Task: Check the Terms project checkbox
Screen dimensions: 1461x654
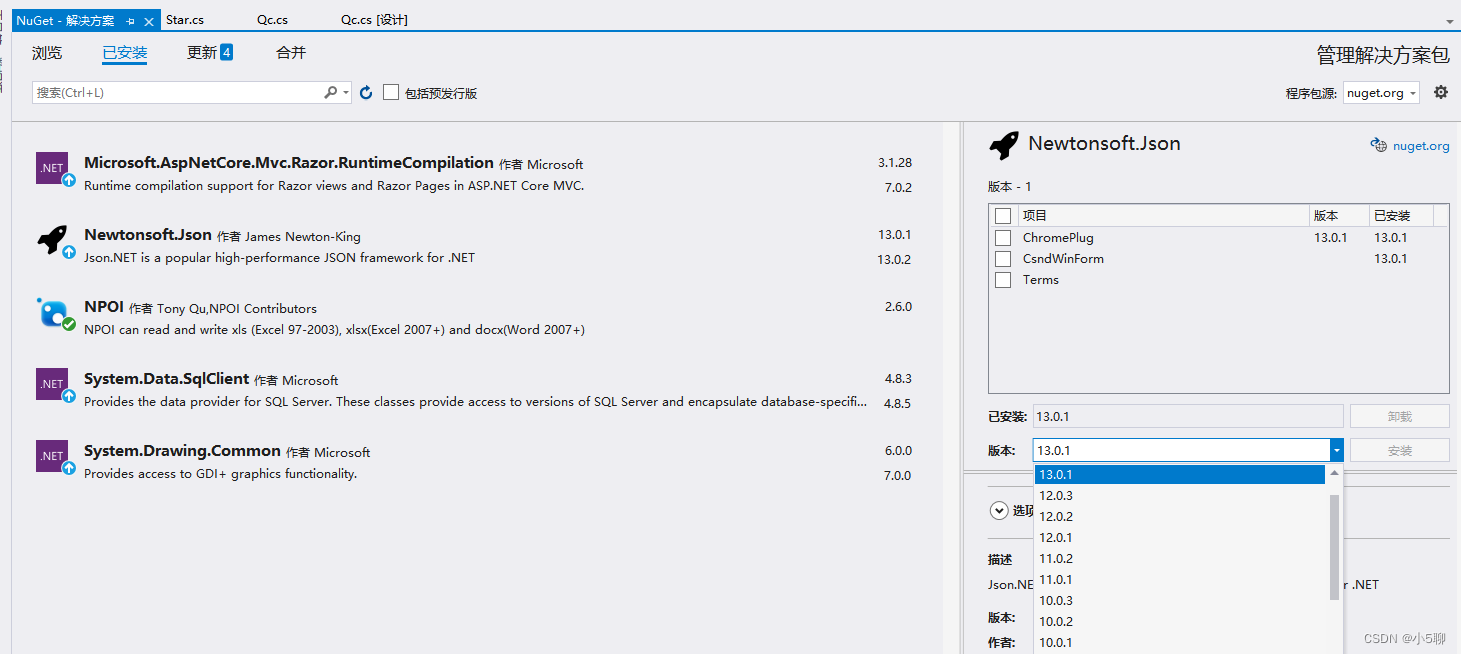Action: point(1003,279)
